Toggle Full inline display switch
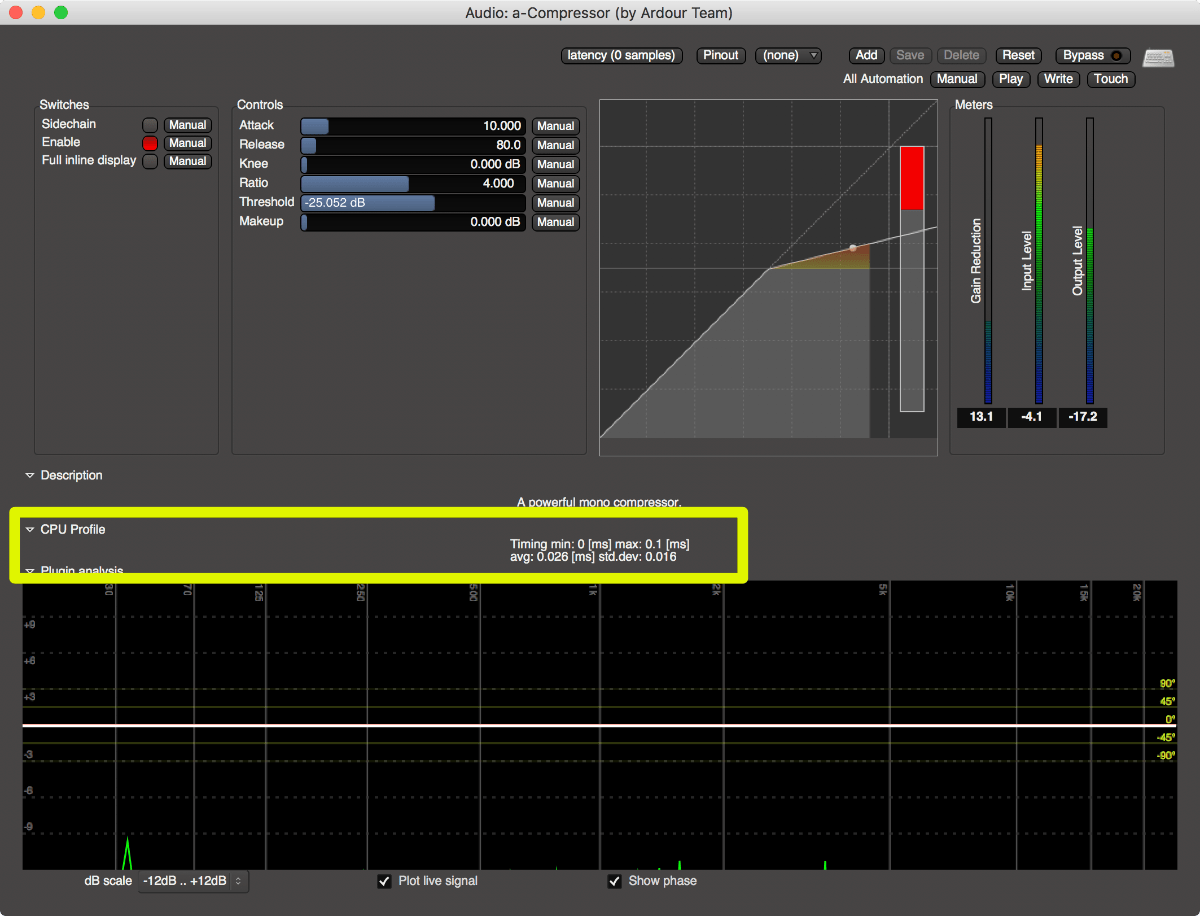The width and height of the screenshot is (1200, 916). tap(150, 161)
